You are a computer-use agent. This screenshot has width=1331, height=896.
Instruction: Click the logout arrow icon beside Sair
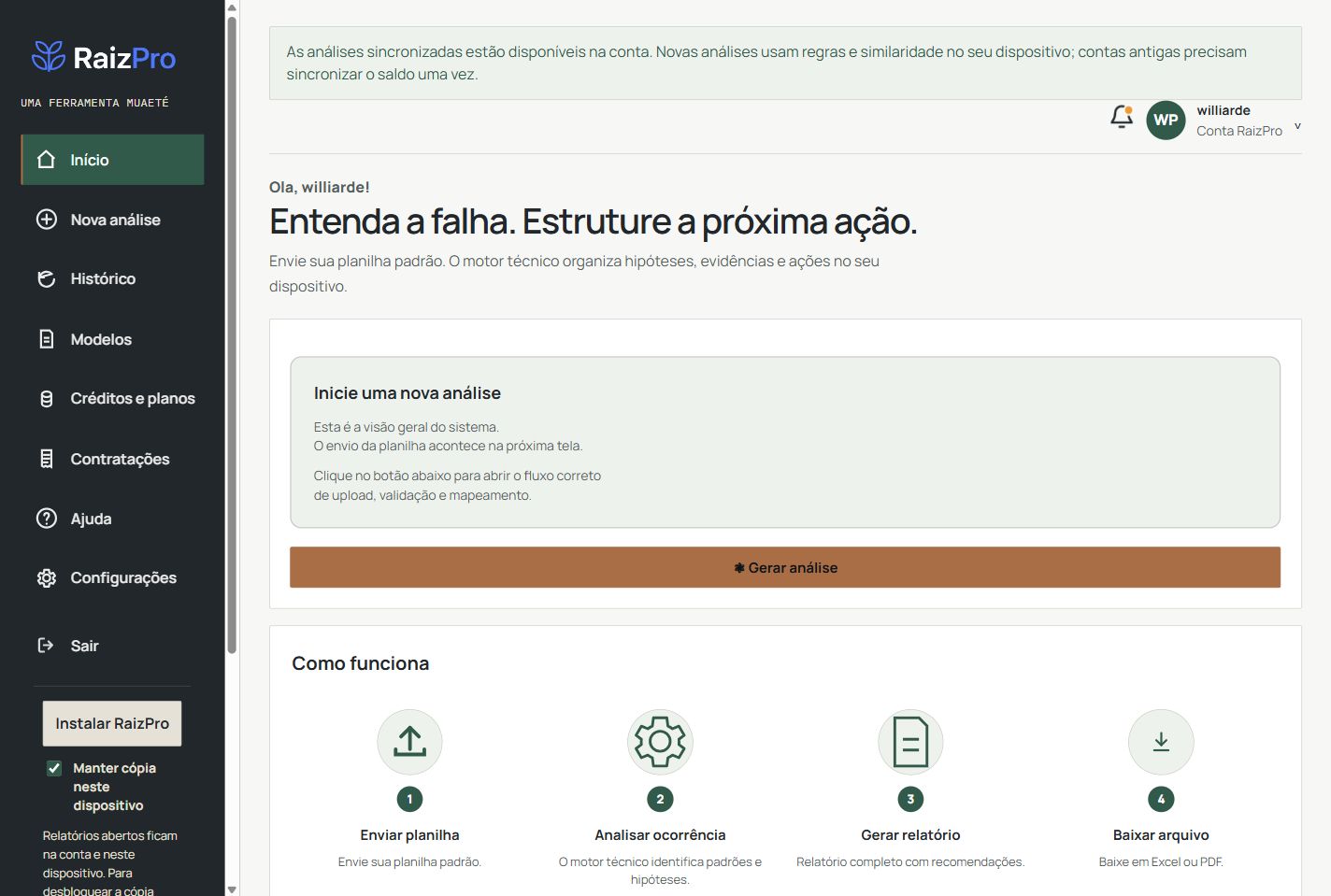click(x=46, y=646)
